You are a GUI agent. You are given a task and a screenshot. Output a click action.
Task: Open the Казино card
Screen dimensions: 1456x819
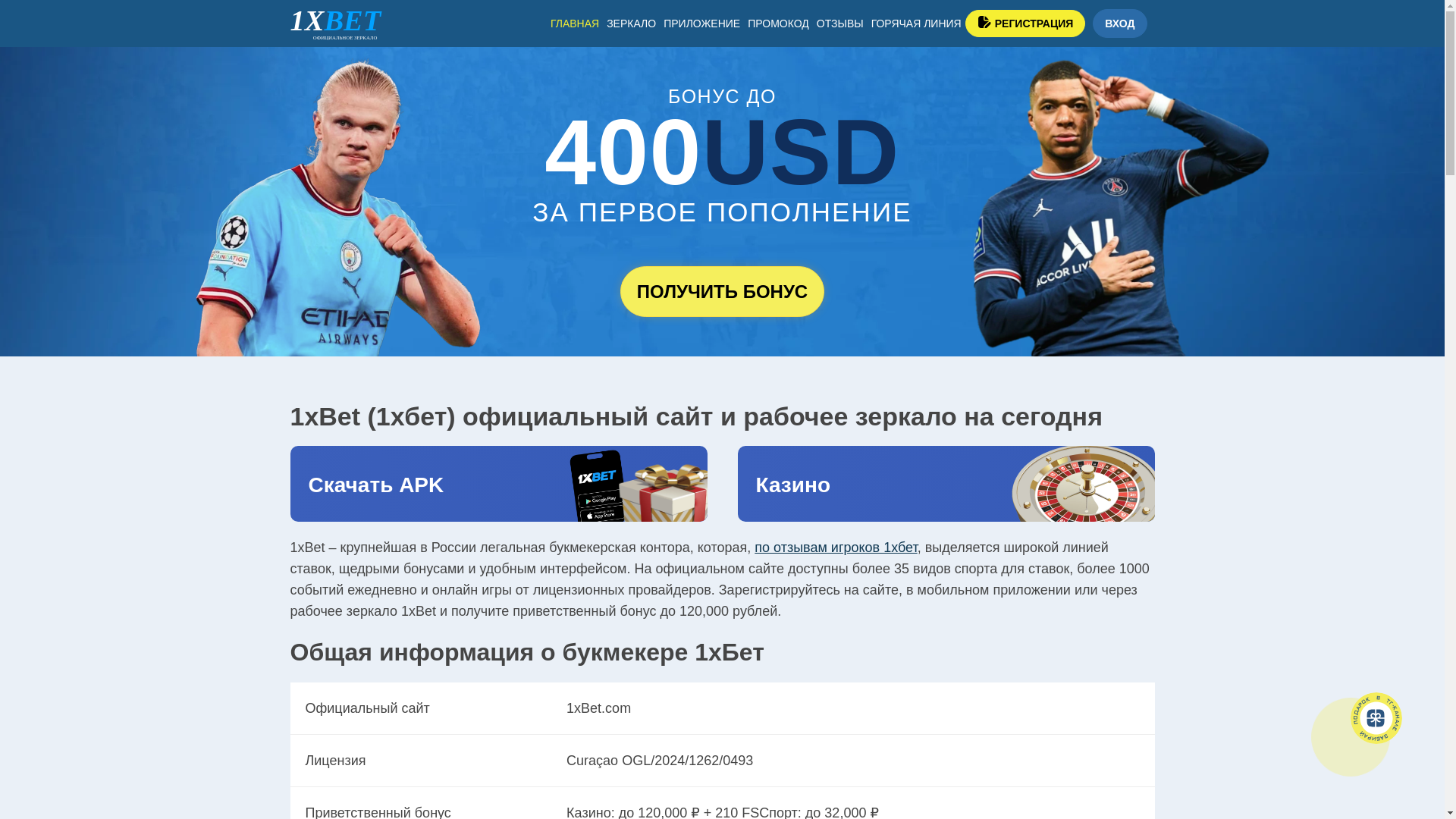pyautogui.click(x=946, y=484)
